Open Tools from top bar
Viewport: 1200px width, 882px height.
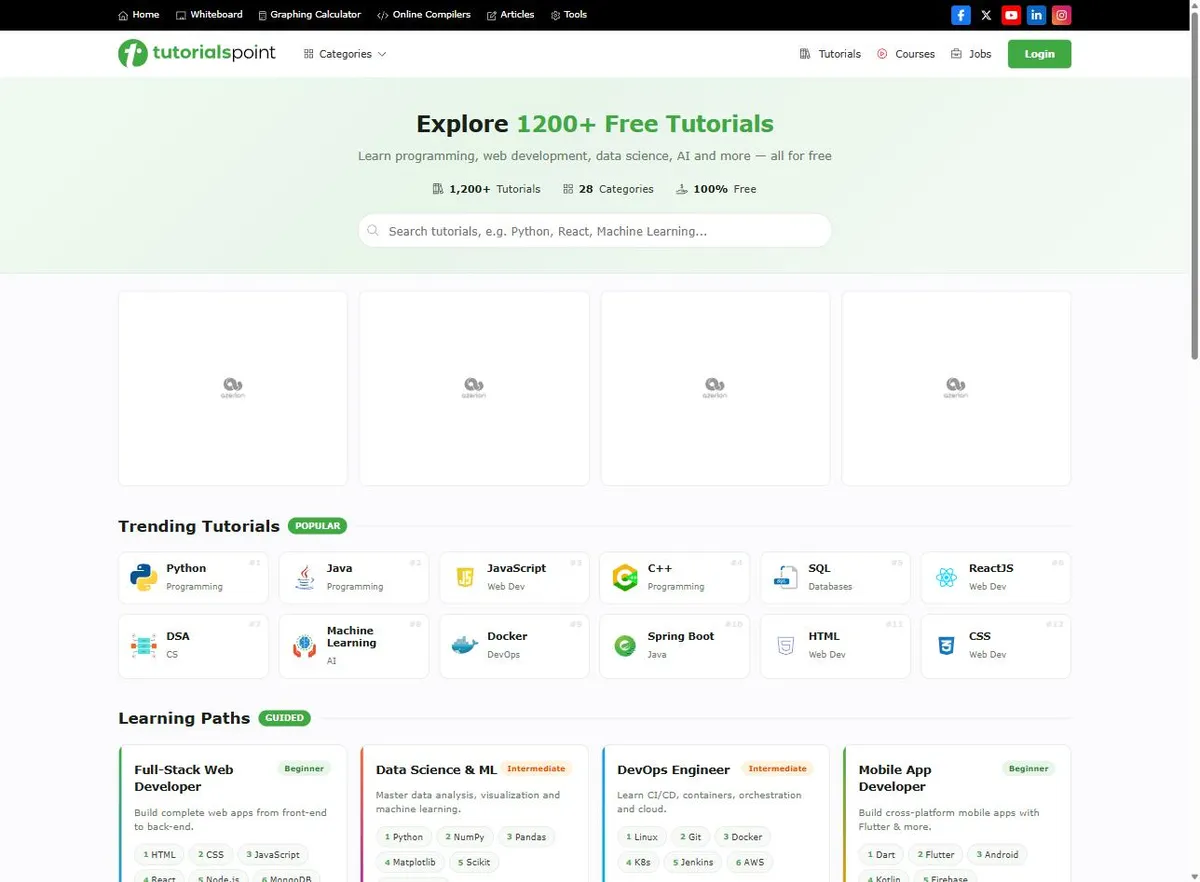[569, 15]
